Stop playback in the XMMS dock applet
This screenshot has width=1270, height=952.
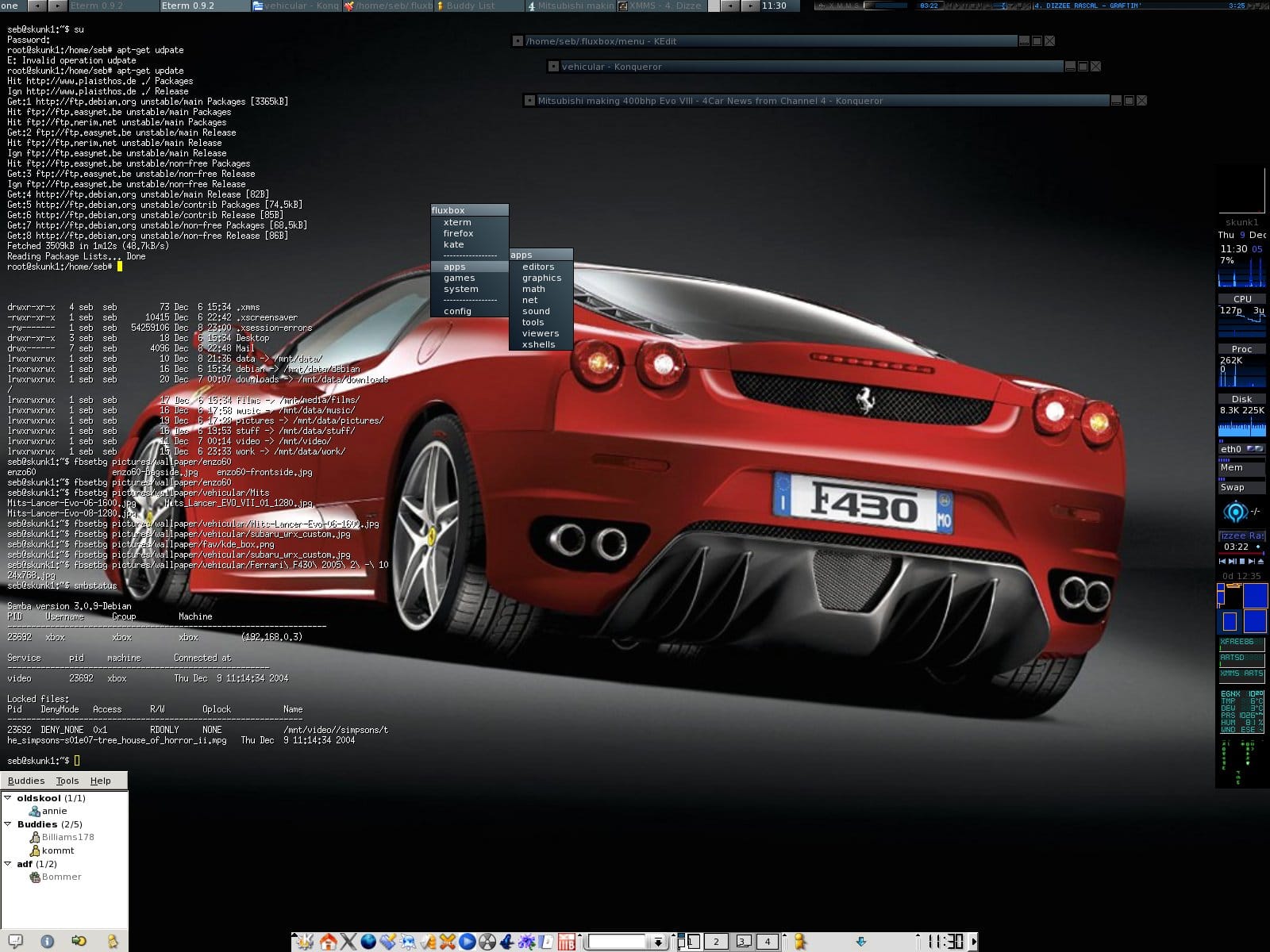[1242, 562]
